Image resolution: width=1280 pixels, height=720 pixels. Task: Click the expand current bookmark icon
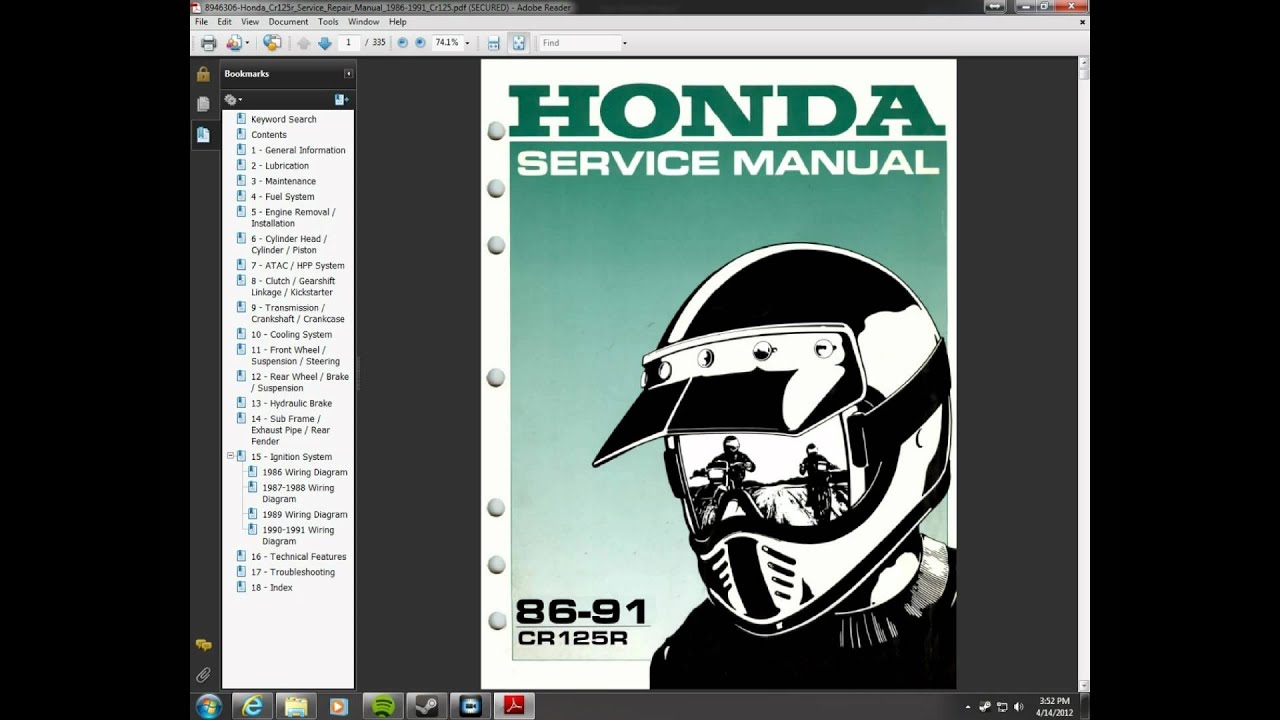pyautogui.click(x=340, y=99)
